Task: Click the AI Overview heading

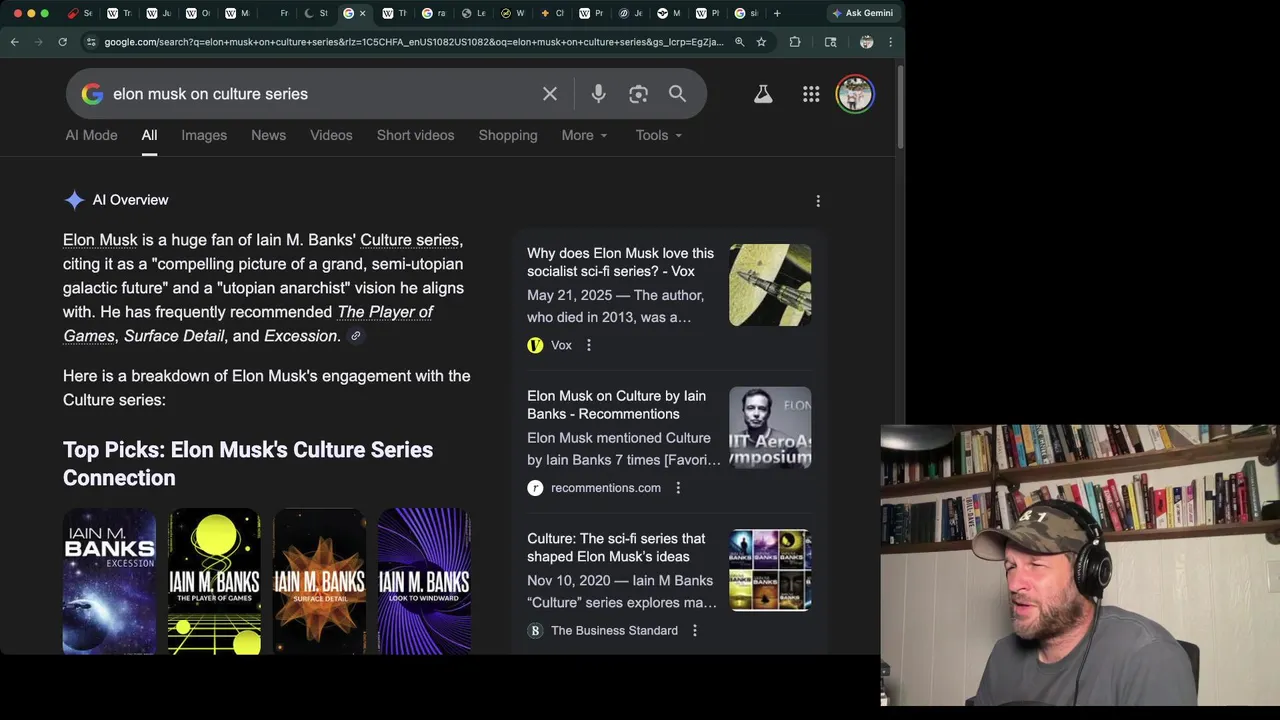Action: point(130,200)
